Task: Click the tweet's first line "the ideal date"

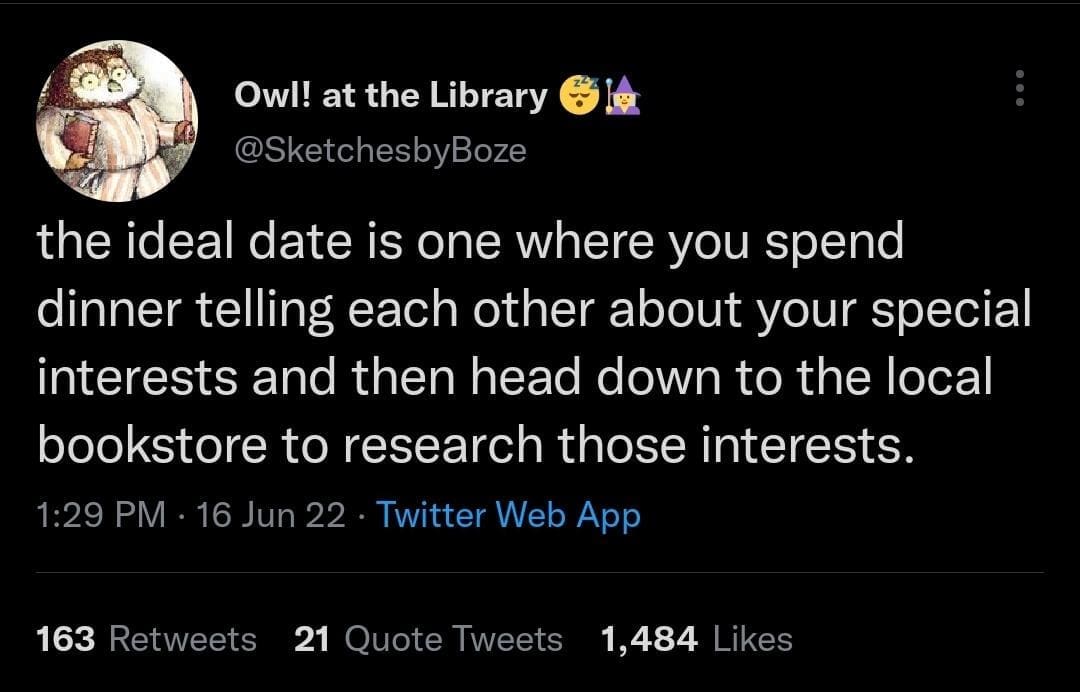Action: coord(178,243)
